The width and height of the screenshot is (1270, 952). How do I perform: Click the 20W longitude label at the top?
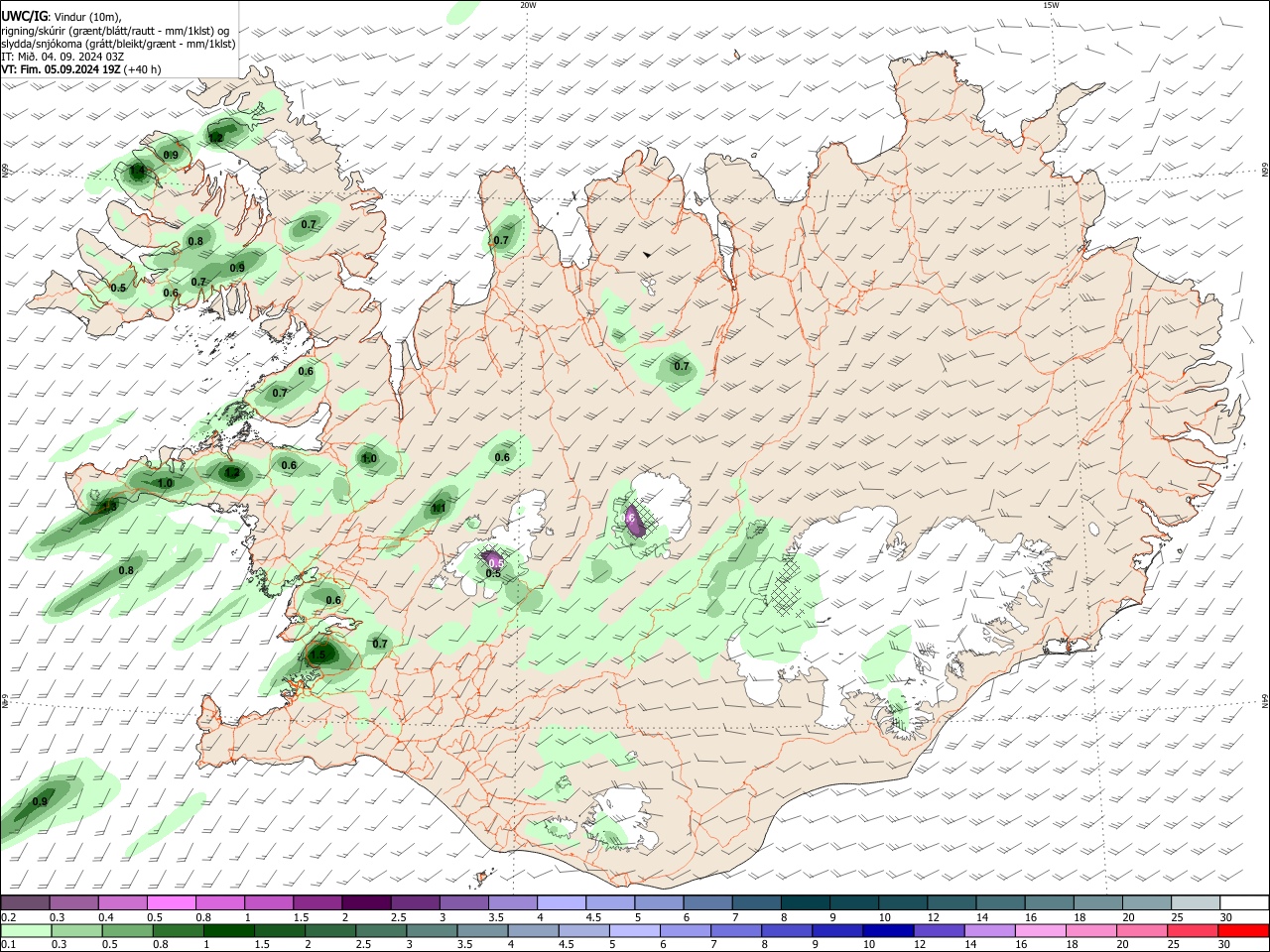tap(528, 4)
